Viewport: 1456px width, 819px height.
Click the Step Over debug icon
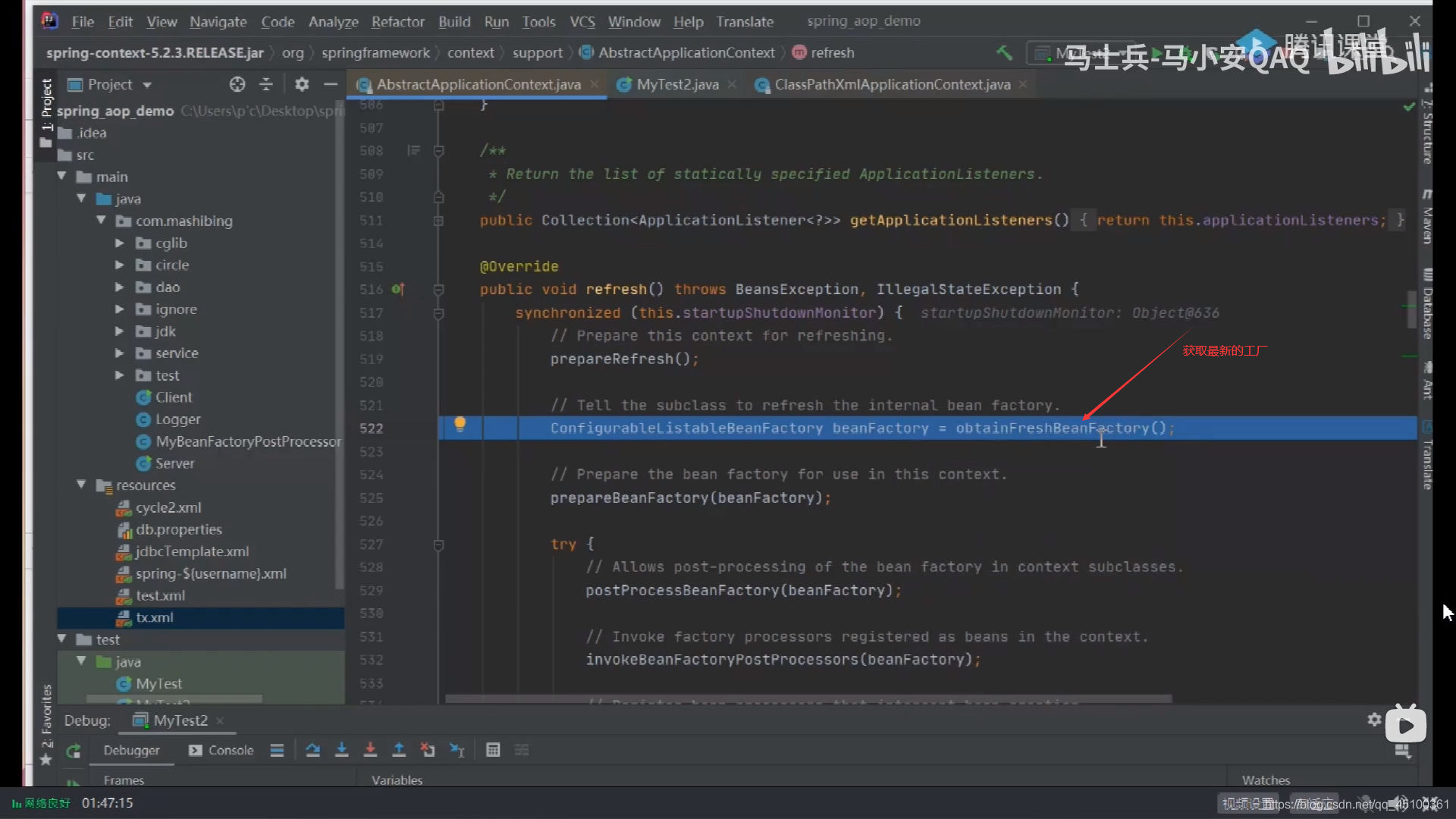(x=312, y=750)
